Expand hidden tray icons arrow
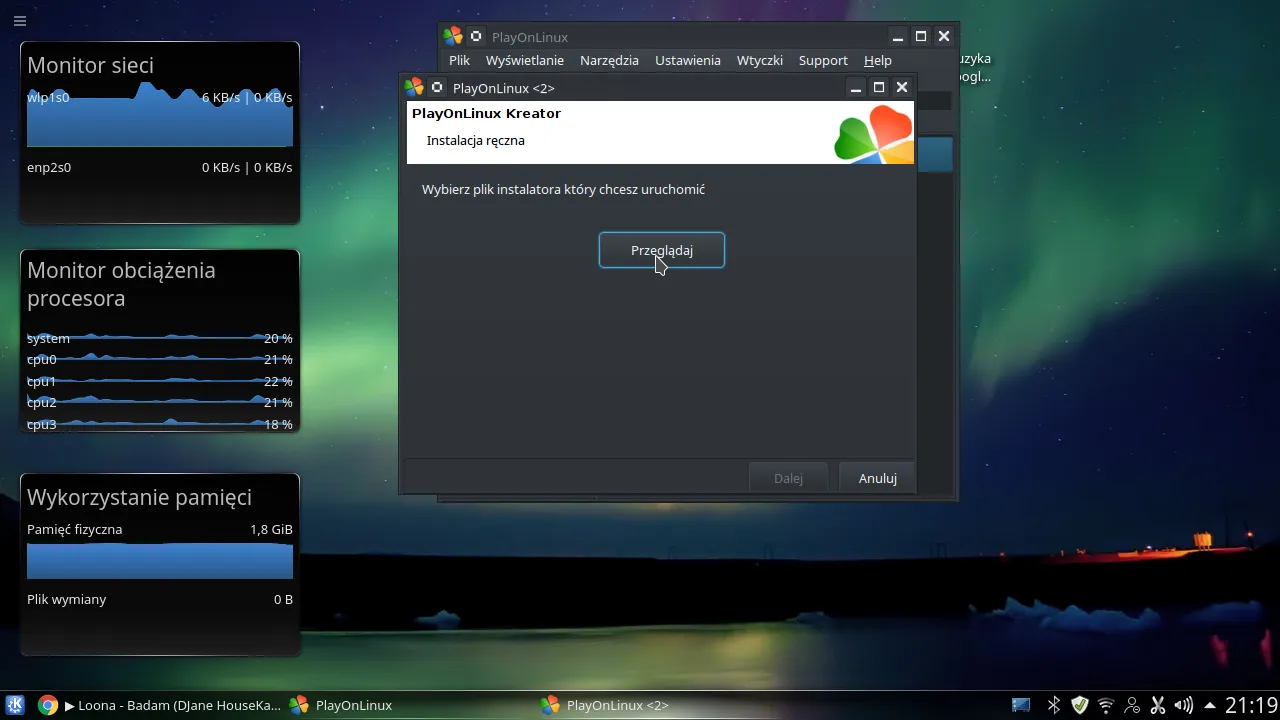 1209,705
